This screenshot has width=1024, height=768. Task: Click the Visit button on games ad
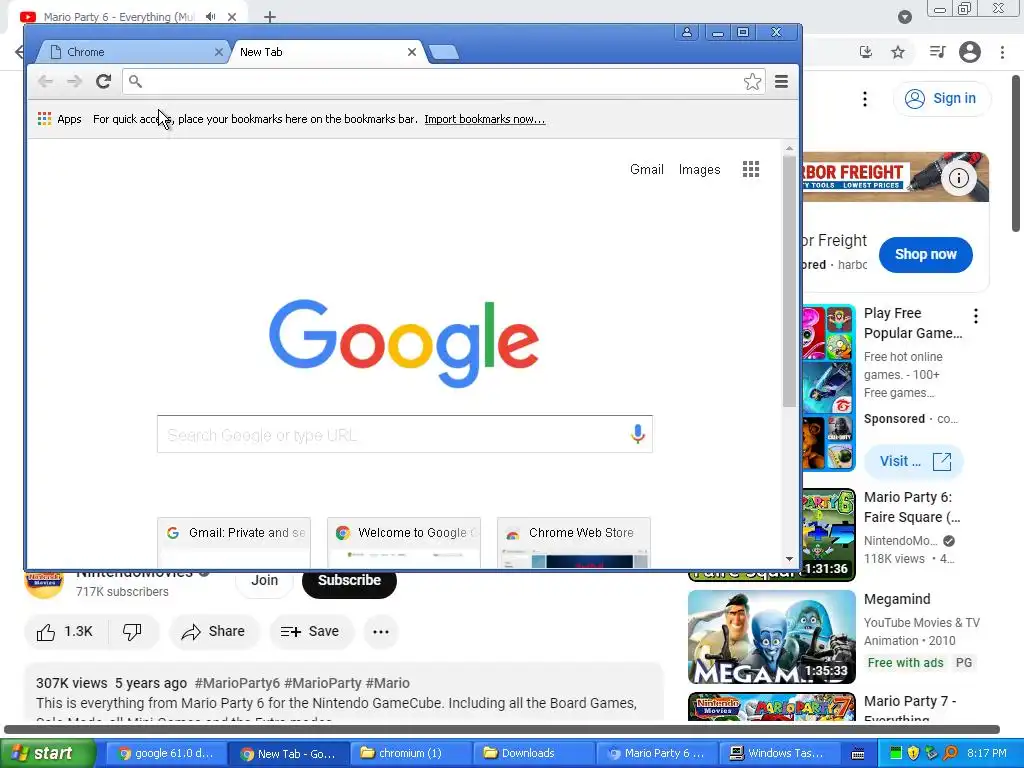(x=914, y=461)
